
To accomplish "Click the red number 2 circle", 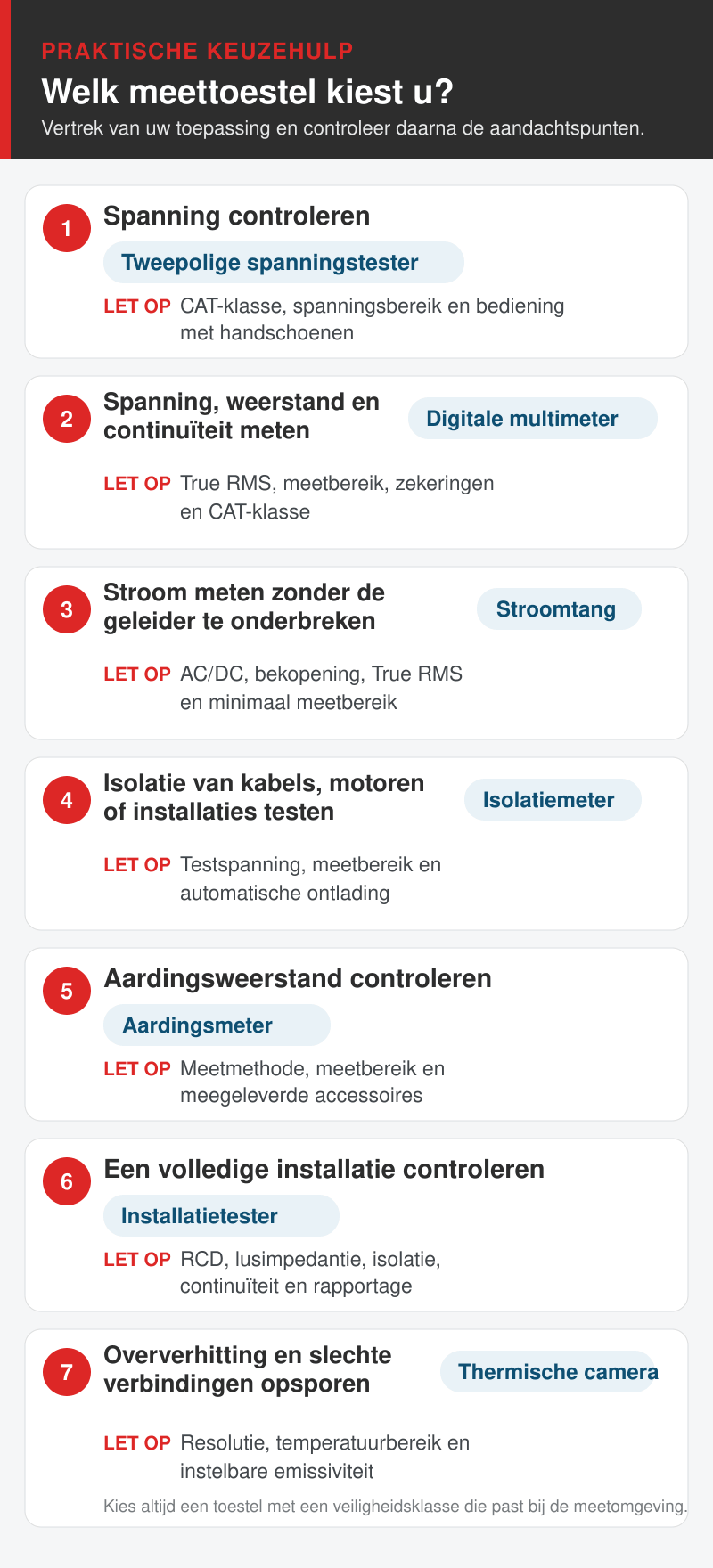I will point(67,419).
